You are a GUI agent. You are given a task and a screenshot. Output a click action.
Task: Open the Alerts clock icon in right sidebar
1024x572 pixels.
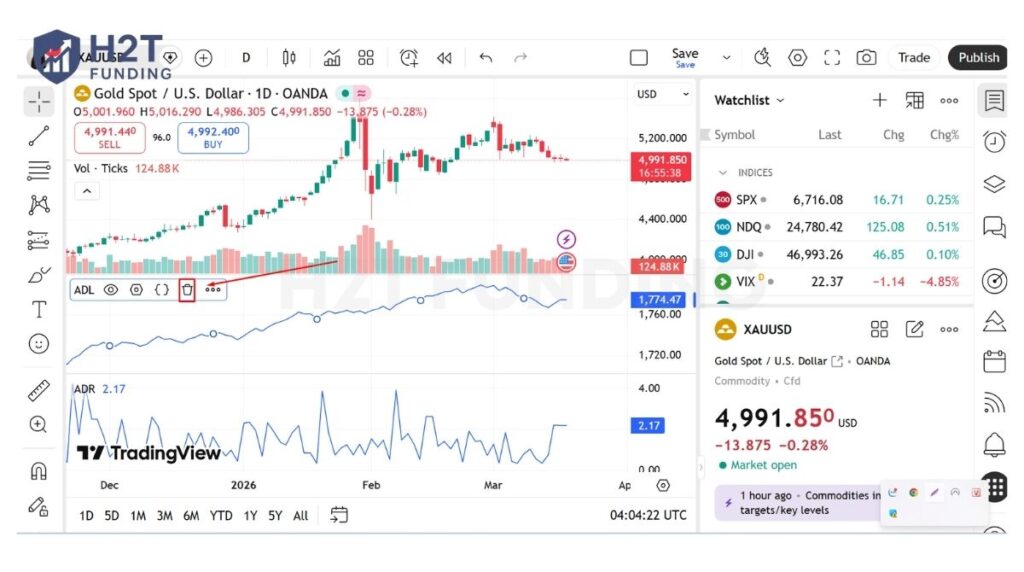coord(994,142)
